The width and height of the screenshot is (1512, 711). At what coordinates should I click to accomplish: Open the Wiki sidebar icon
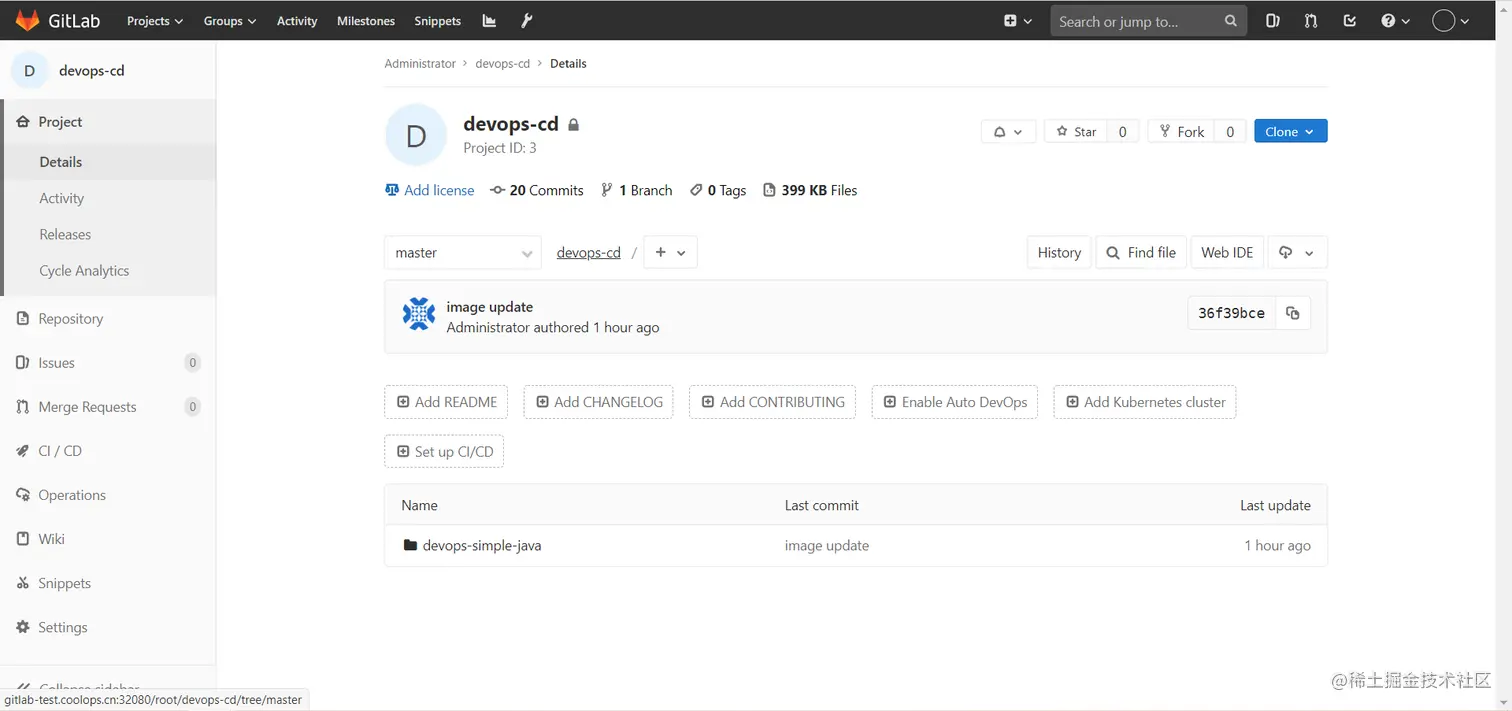tap(23, 538)
